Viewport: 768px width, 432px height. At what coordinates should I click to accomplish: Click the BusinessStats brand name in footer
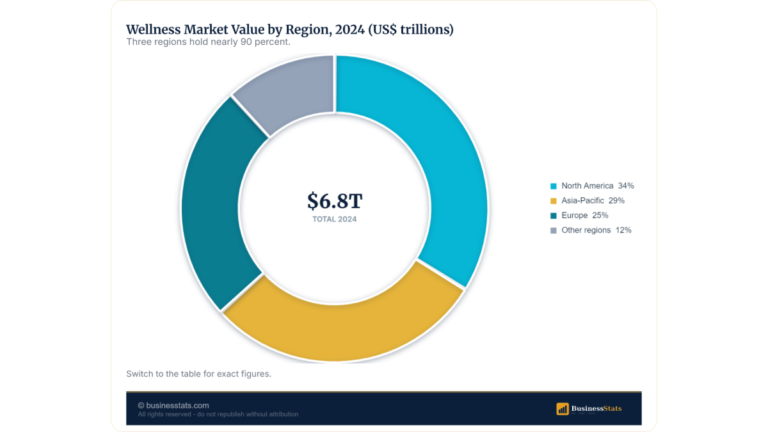click(x=596, y=408)
